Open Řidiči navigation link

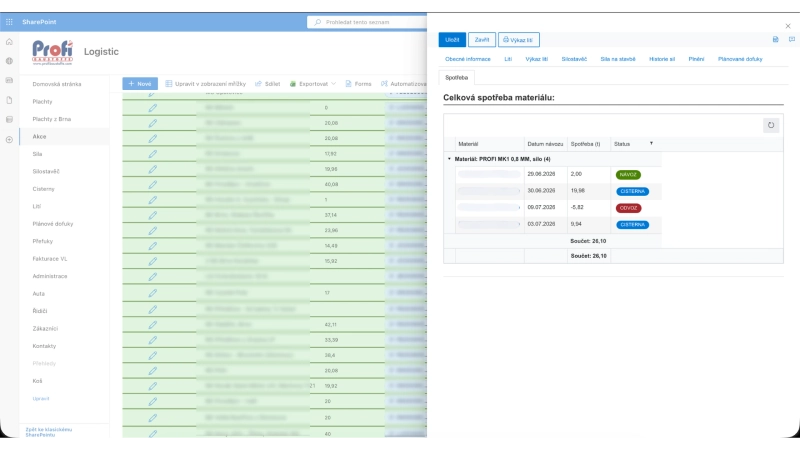(x=39, y=311)
